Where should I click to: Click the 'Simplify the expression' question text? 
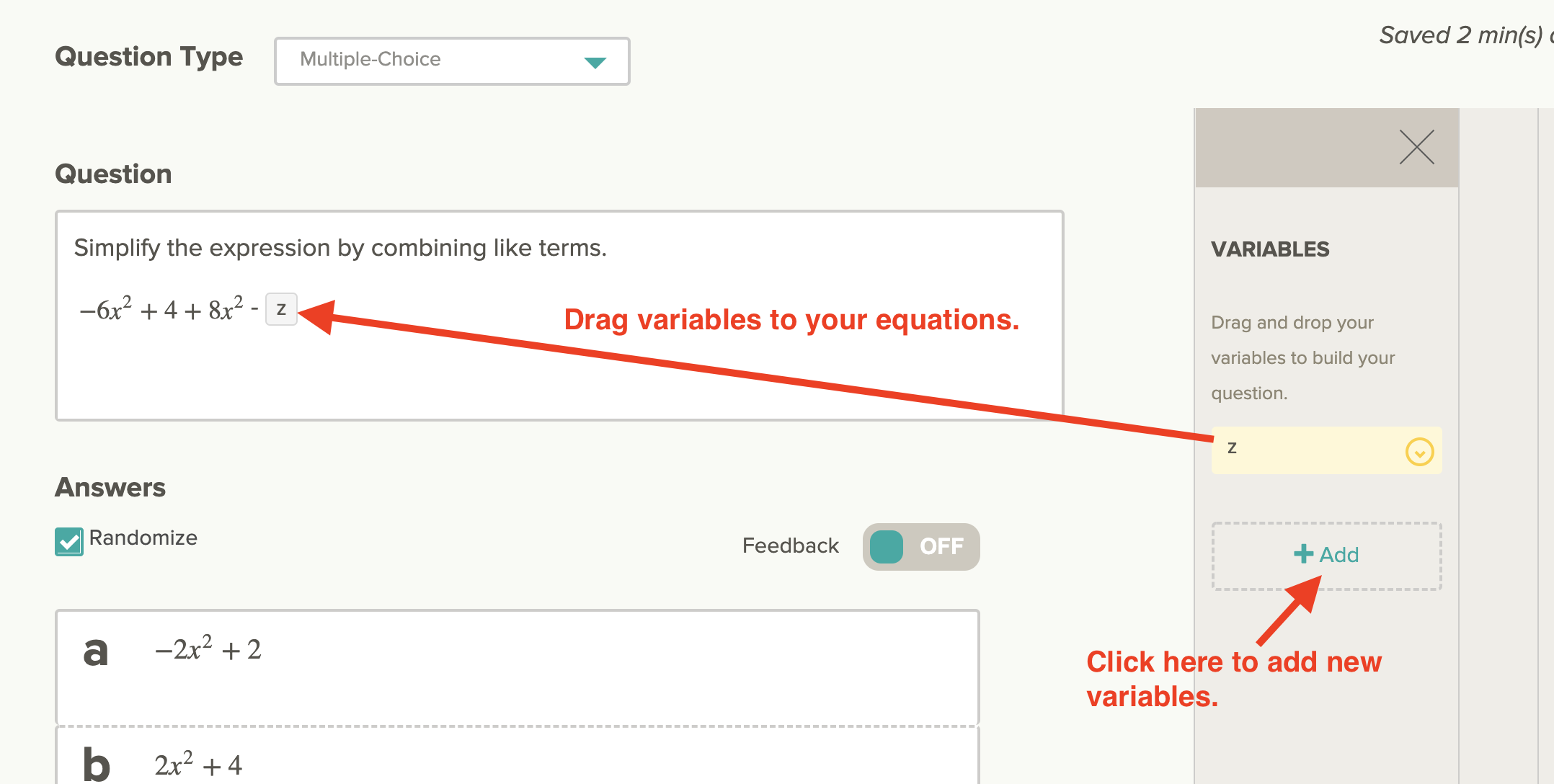point(340,248)
